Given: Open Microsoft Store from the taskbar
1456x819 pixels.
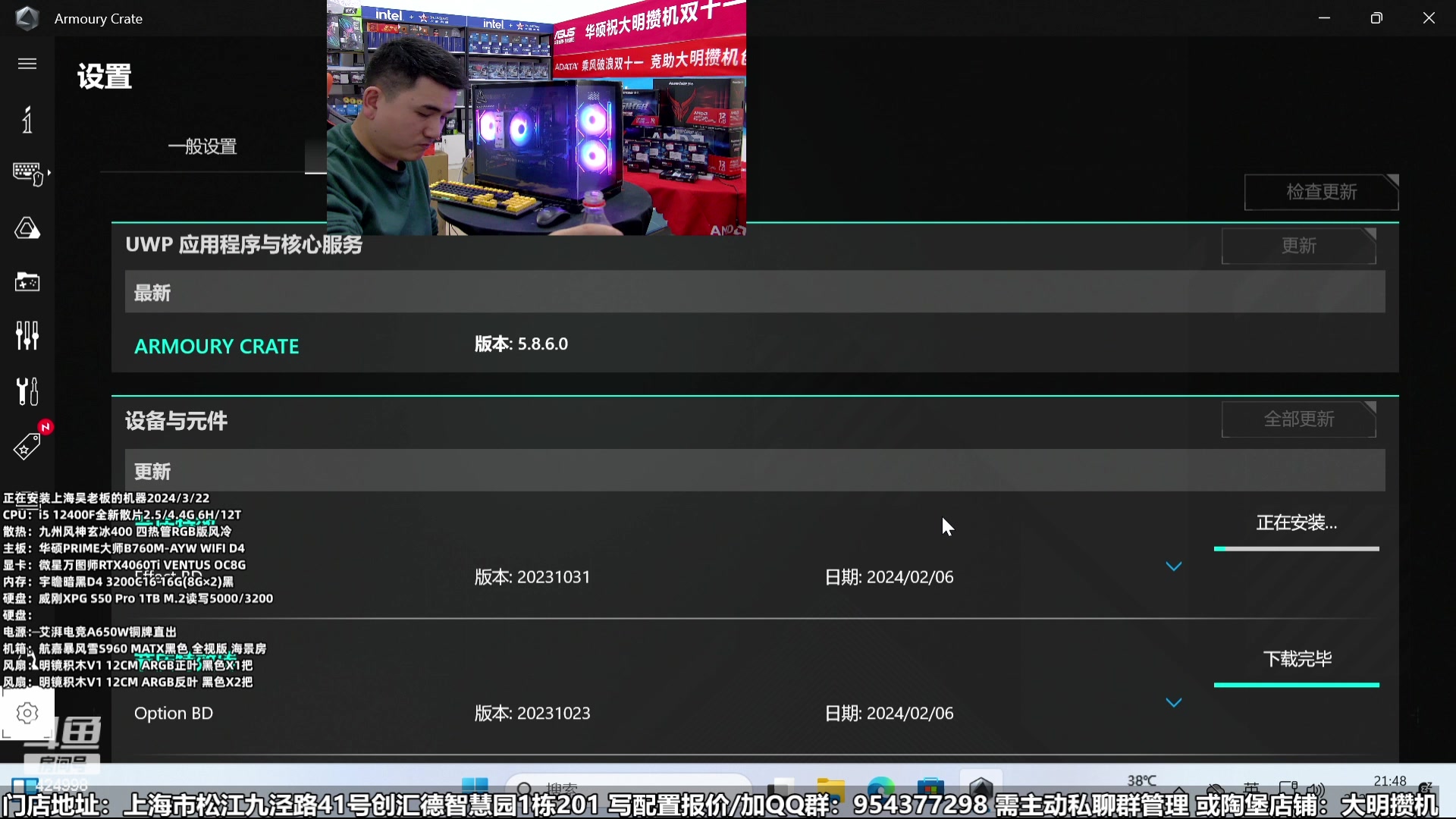Looking at the screenshot, I should tap(930, 787).
